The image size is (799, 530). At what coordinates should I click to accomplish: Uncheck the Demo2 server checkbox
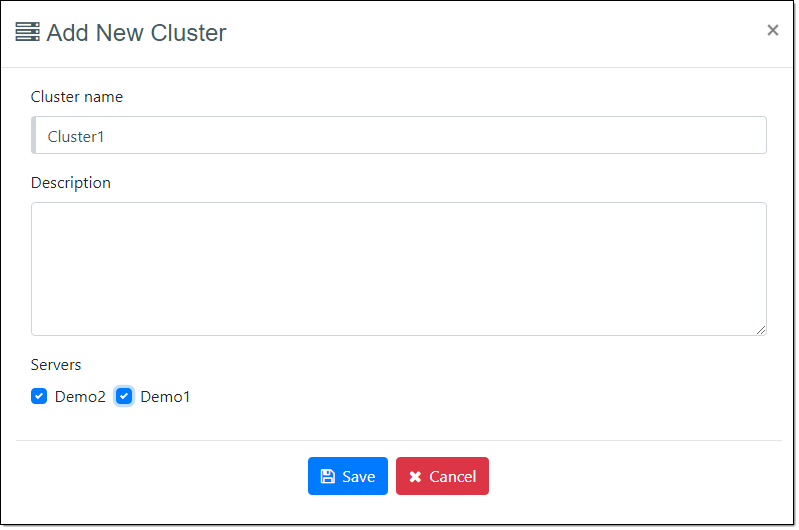pos(39,396)
